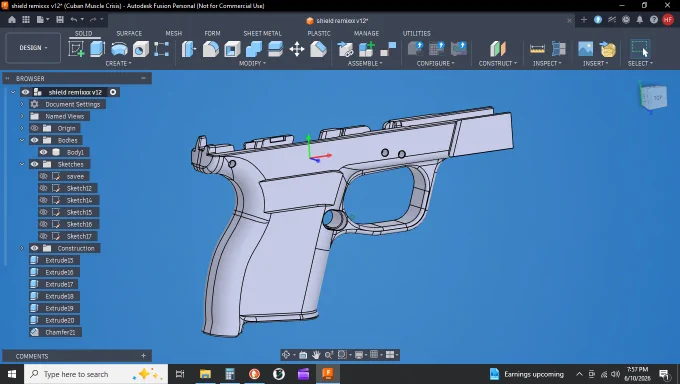680x384 pixels.
Task: Go to the Home icon
Action: click(12, 20)
